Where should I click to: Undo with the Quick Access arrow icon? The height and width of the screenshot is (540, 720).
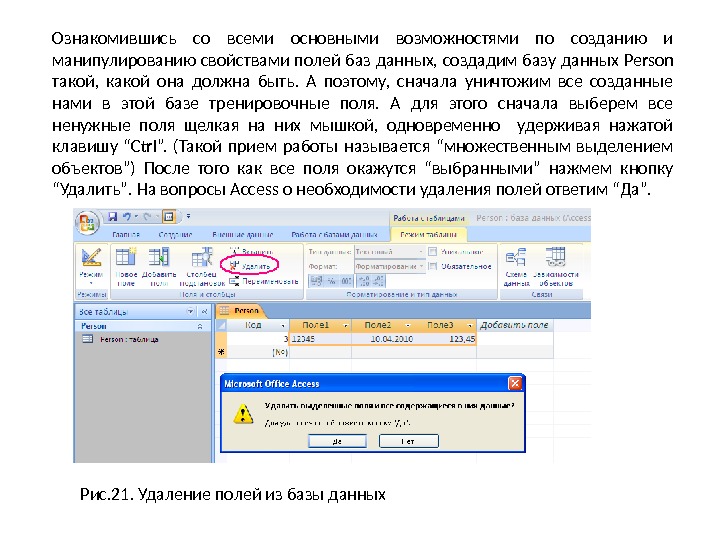[x=127, y=217]
